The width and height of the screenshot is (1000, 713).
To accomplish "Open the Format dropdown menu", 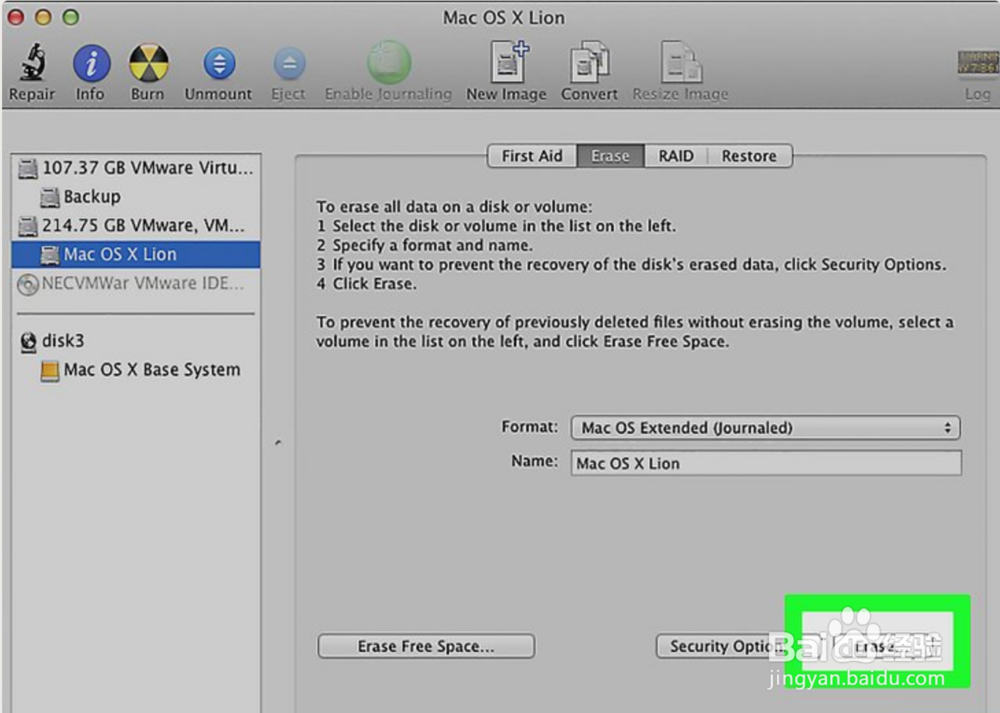I will click(766, 427).
